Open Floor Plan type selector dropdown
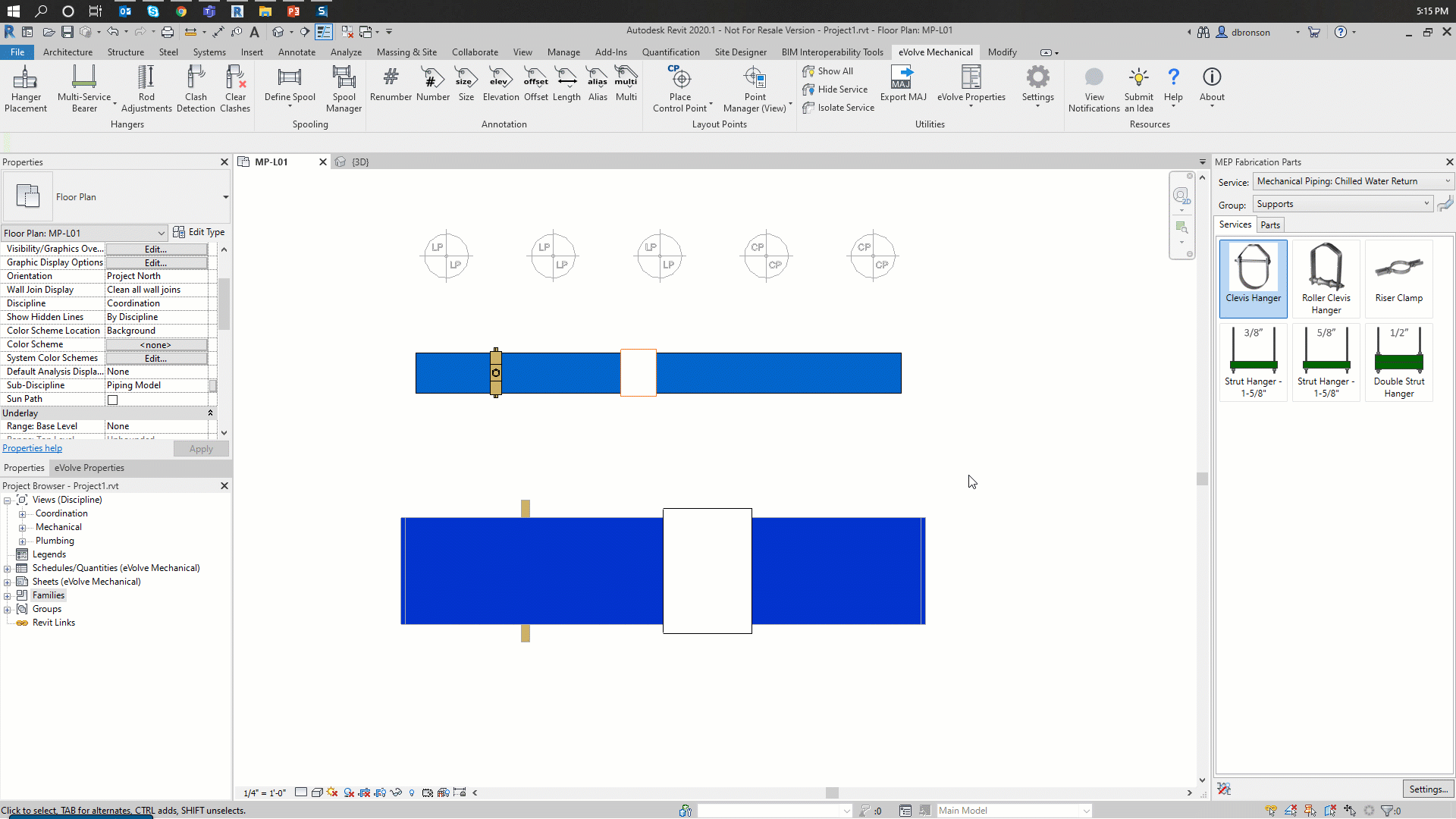The height and width of the screenshot is (819, 1456). tap(225, 197)
